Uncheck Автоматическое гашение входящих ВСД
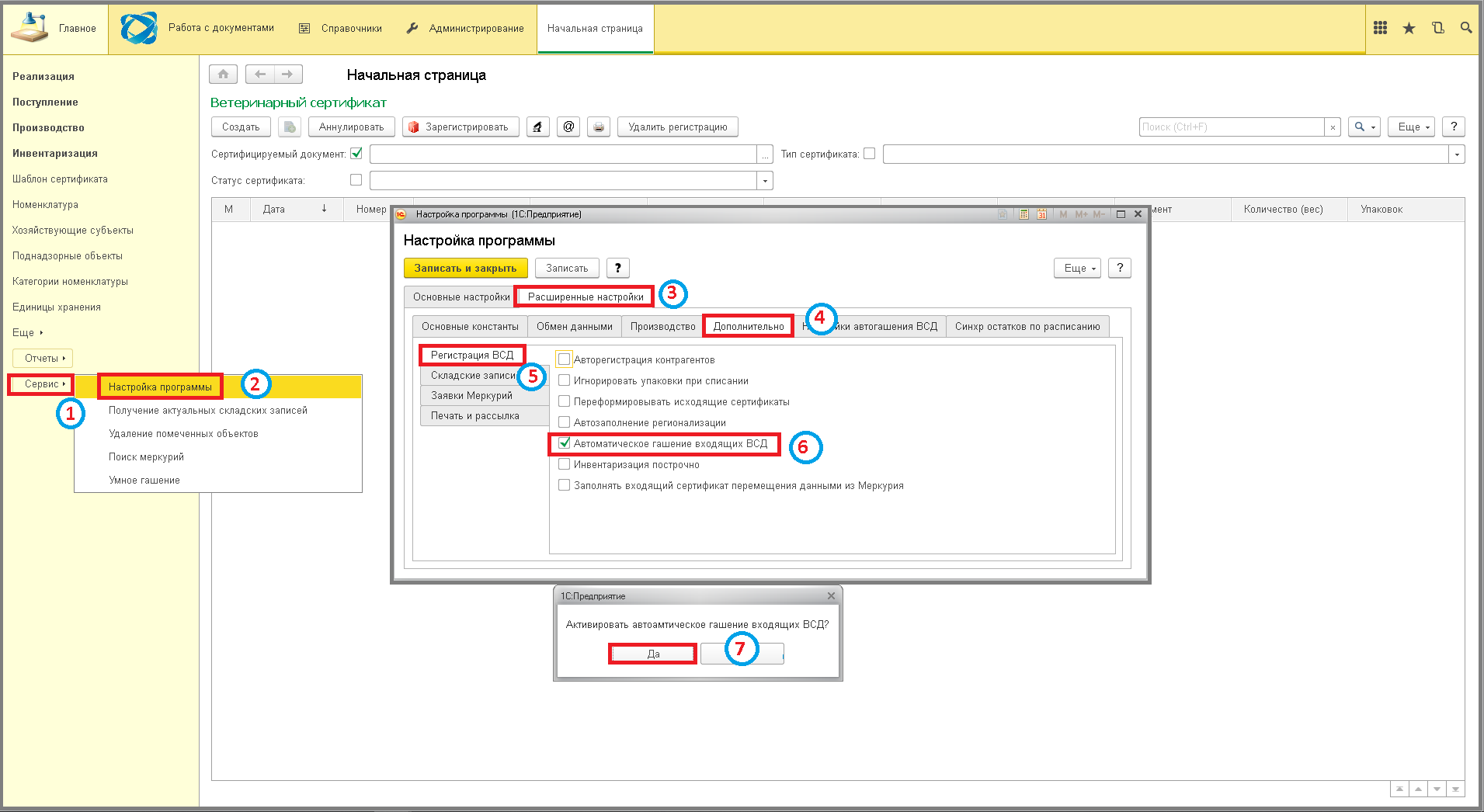Image resolution: width=1484 pixels, height=812 pixels. tap(565, 443)
